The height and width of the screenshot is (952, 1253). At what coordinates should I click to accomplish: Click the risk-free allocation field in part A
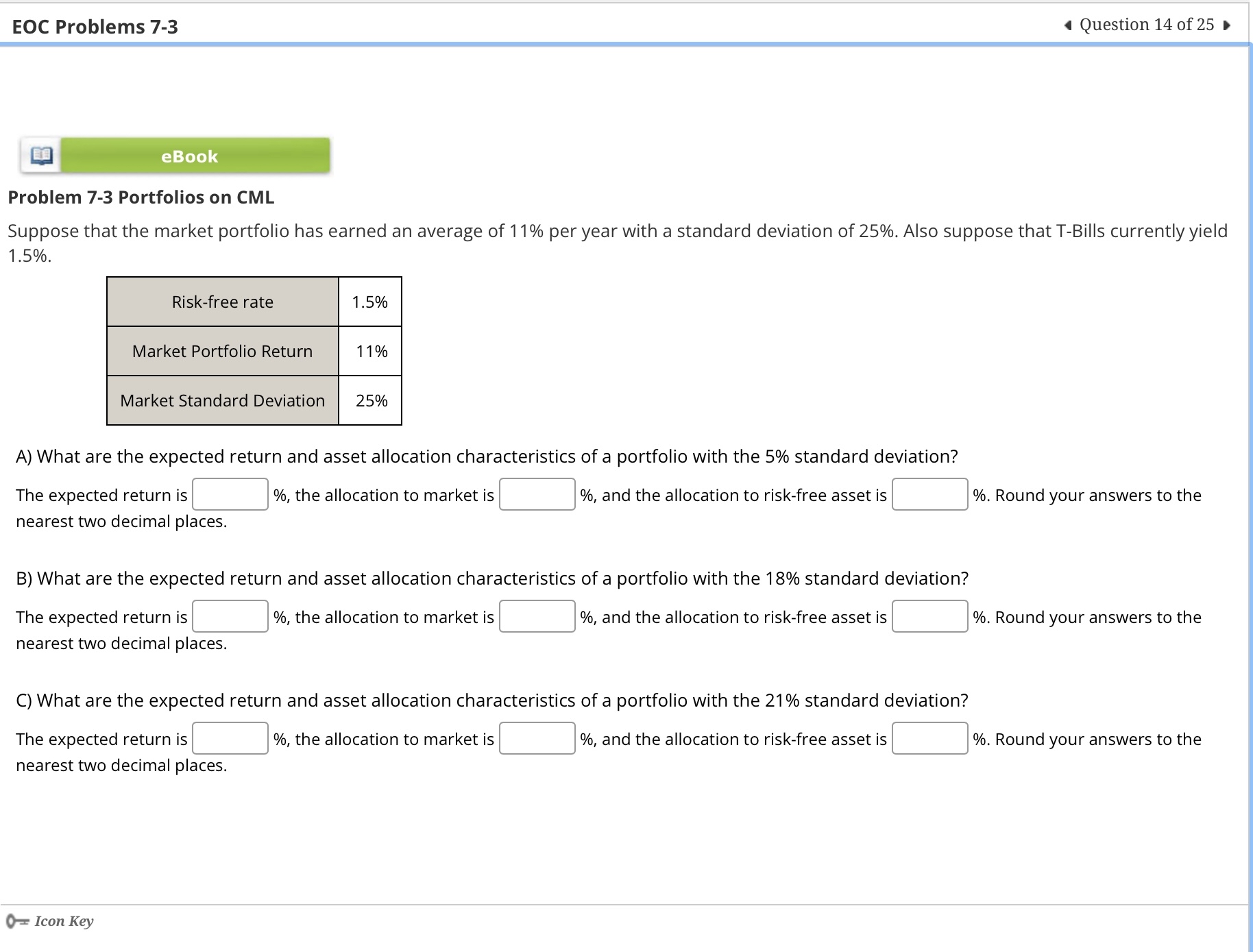(x=929, y=495)
